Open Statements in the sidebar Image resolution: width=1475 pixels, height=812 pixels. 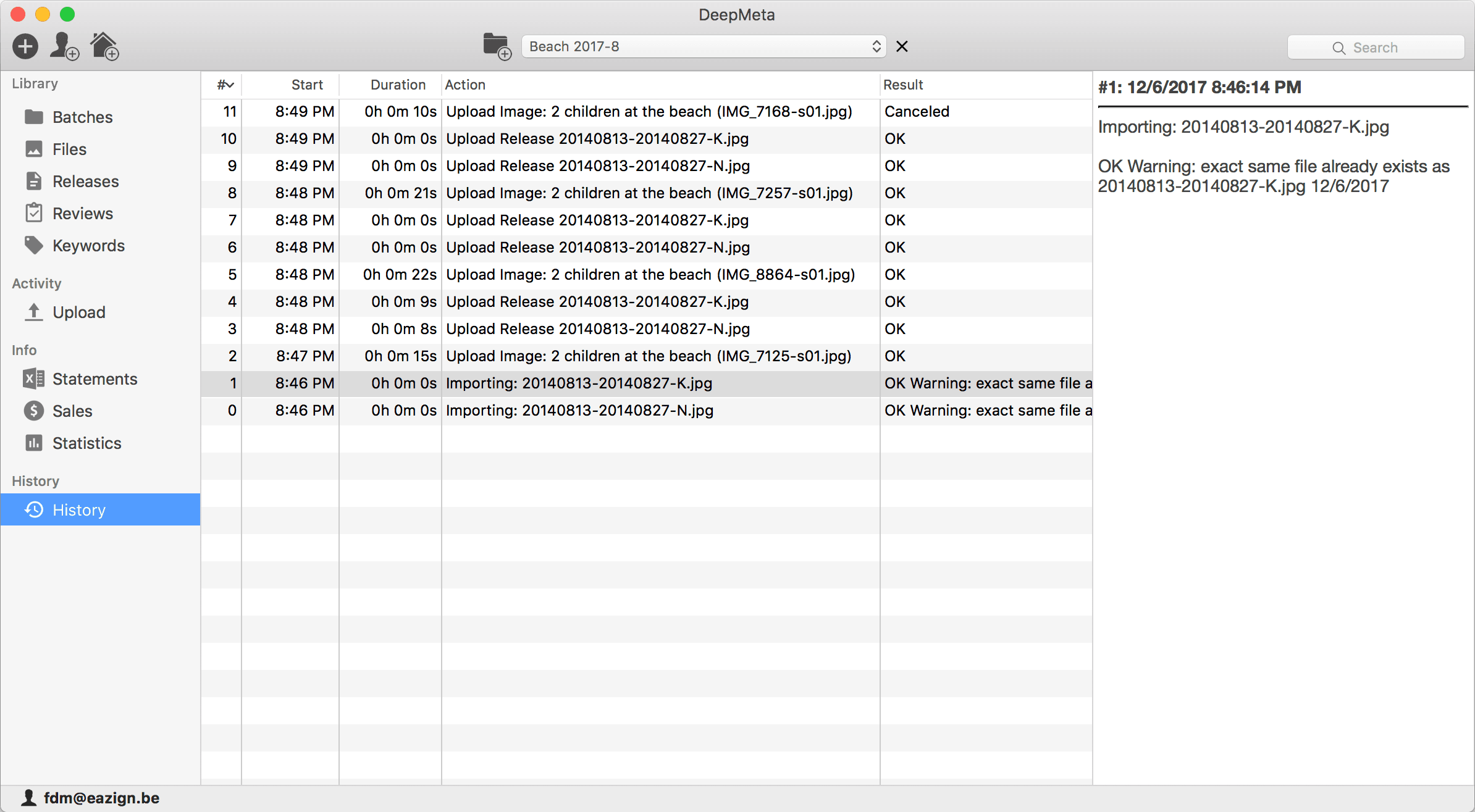click(x=100, y=379)
